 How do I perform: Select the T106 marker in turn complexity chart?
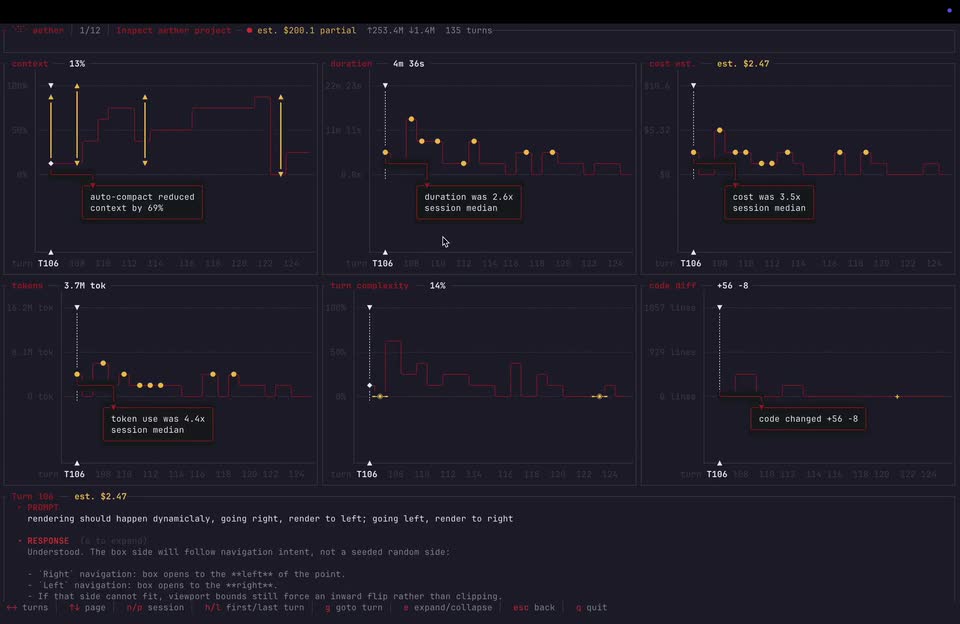pos(367,474)
